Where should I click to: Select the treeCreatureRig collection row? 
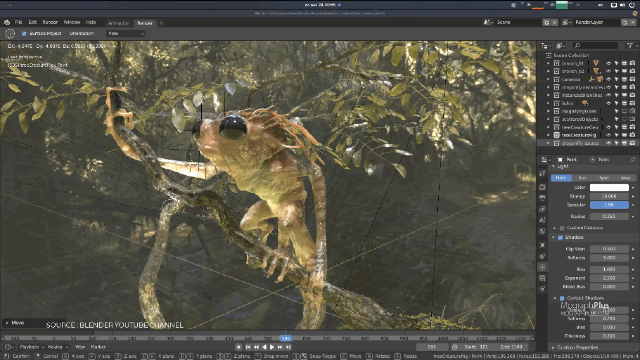[x=588, y=135]
